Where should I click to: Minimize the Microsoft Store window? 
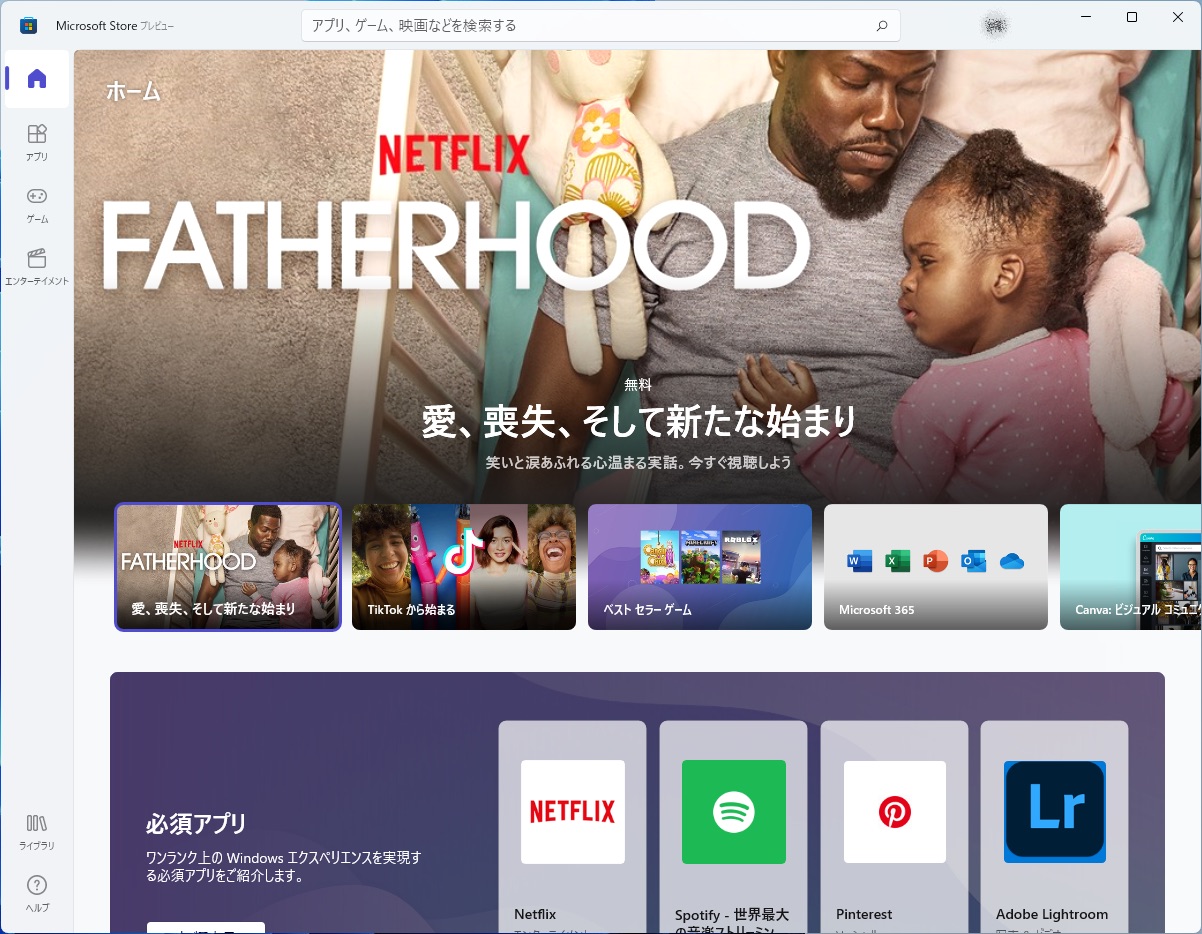click(x=1086, y=17)
